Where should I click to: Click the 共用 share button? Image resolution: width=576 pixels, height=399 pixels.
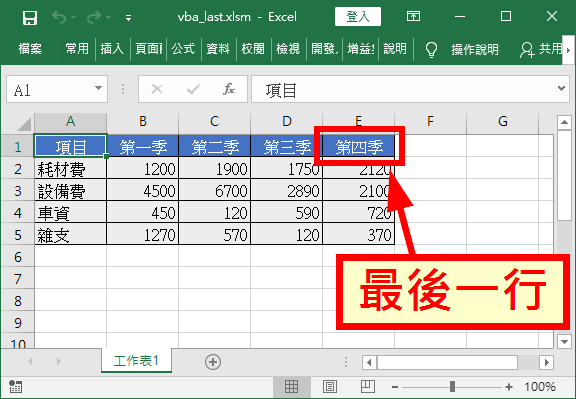541,49
